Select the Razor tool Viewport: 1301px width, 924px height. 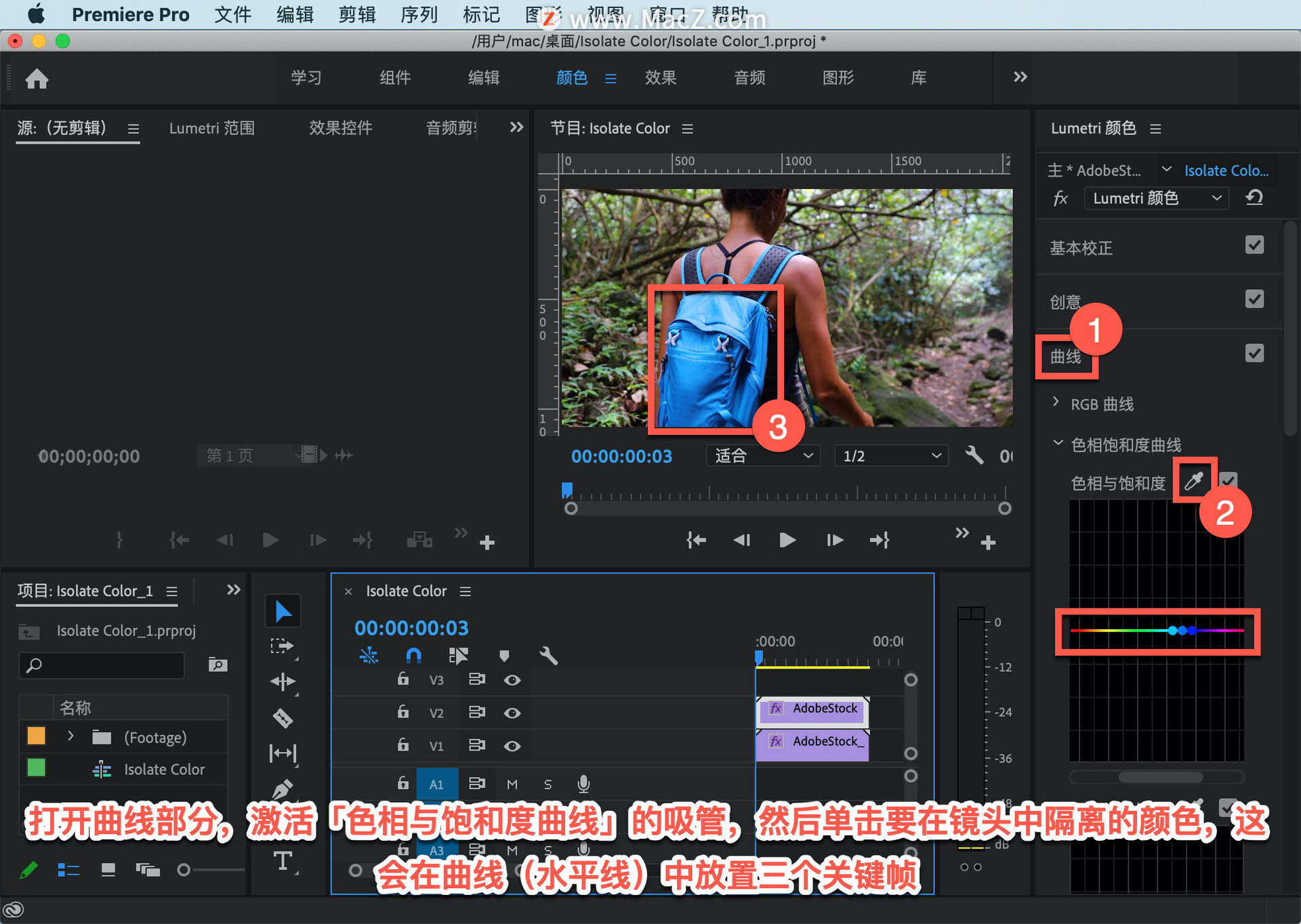coord(283,717)
